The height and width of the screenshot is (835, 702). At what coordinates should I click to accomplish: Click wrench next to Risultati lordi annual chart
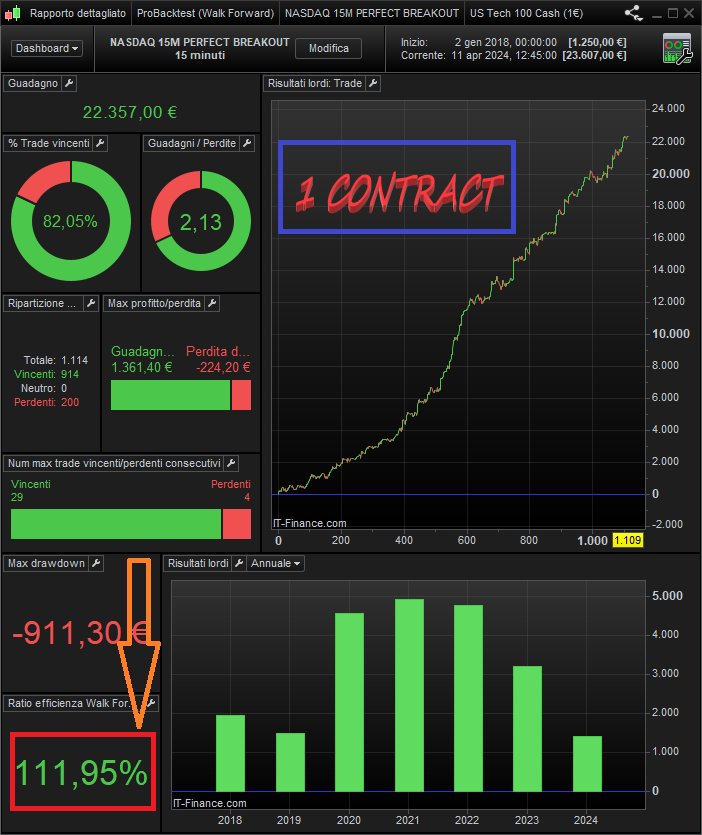click(239, 563)
